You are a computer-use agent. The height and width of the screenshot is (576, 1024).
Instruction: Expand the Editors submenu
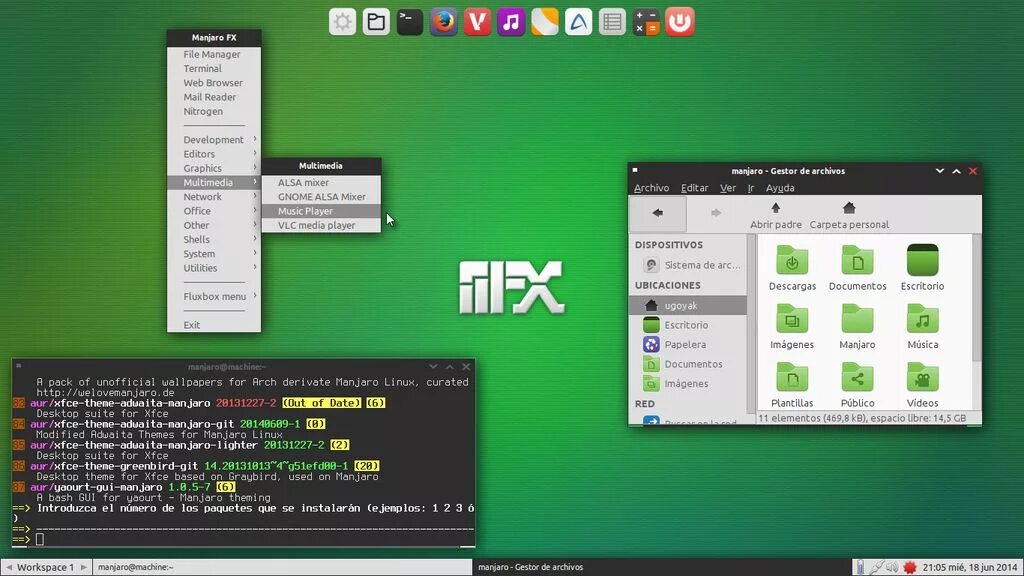point(214,154)
